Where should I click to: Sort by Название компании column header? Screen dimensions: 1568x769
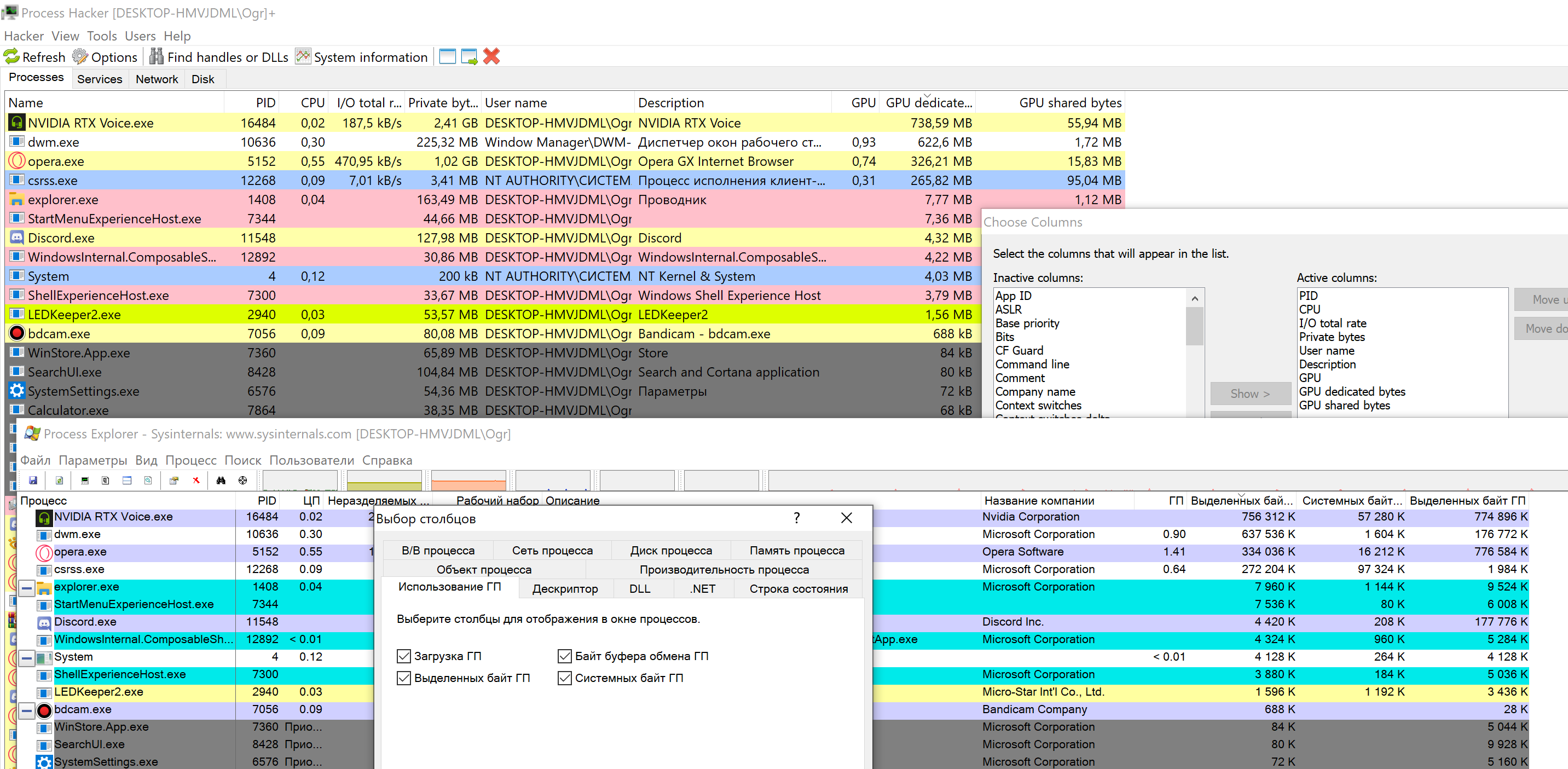(1057, 500)
